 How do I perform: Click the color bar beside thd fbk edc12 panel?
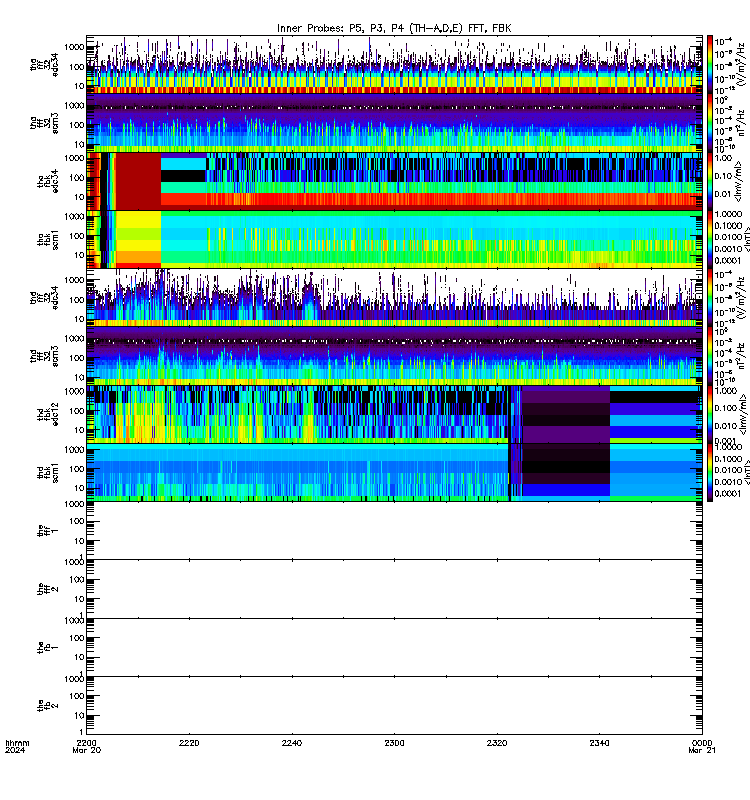tap(709, 414)
